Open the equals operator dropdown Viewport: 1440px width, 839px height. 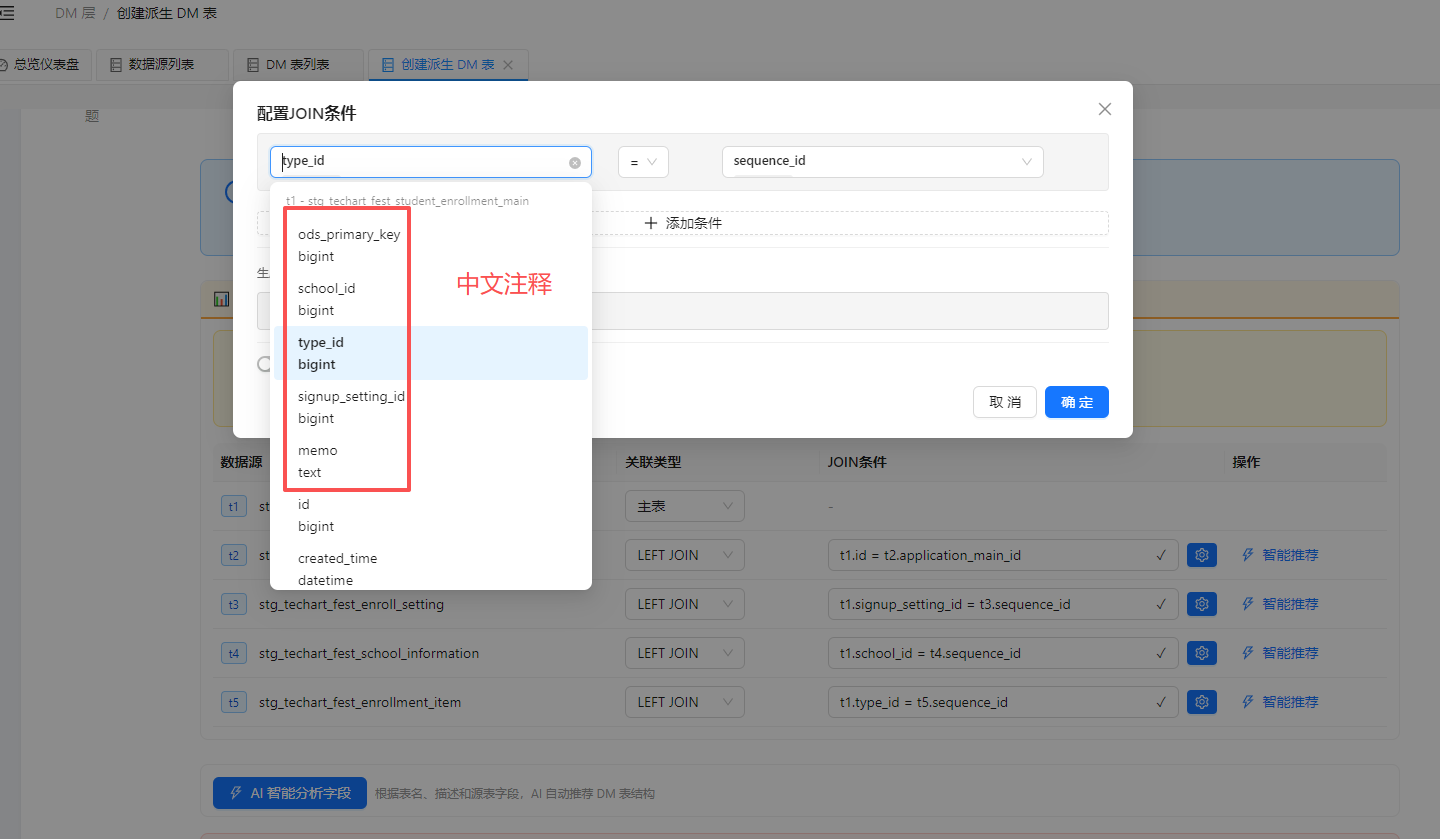(643, 162)
